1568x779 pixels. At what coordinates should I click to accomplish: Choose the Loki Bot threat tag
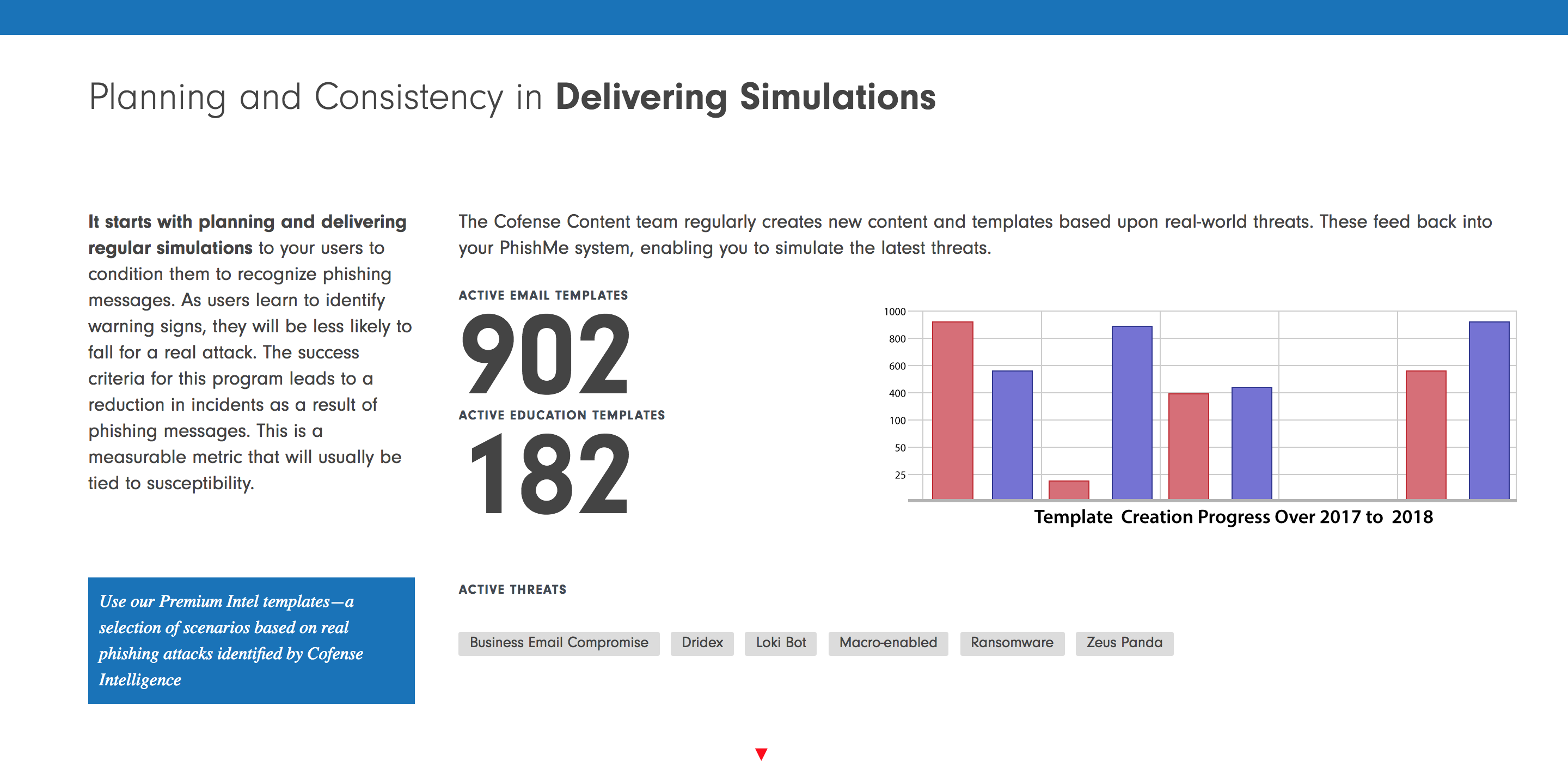(780, 643)
